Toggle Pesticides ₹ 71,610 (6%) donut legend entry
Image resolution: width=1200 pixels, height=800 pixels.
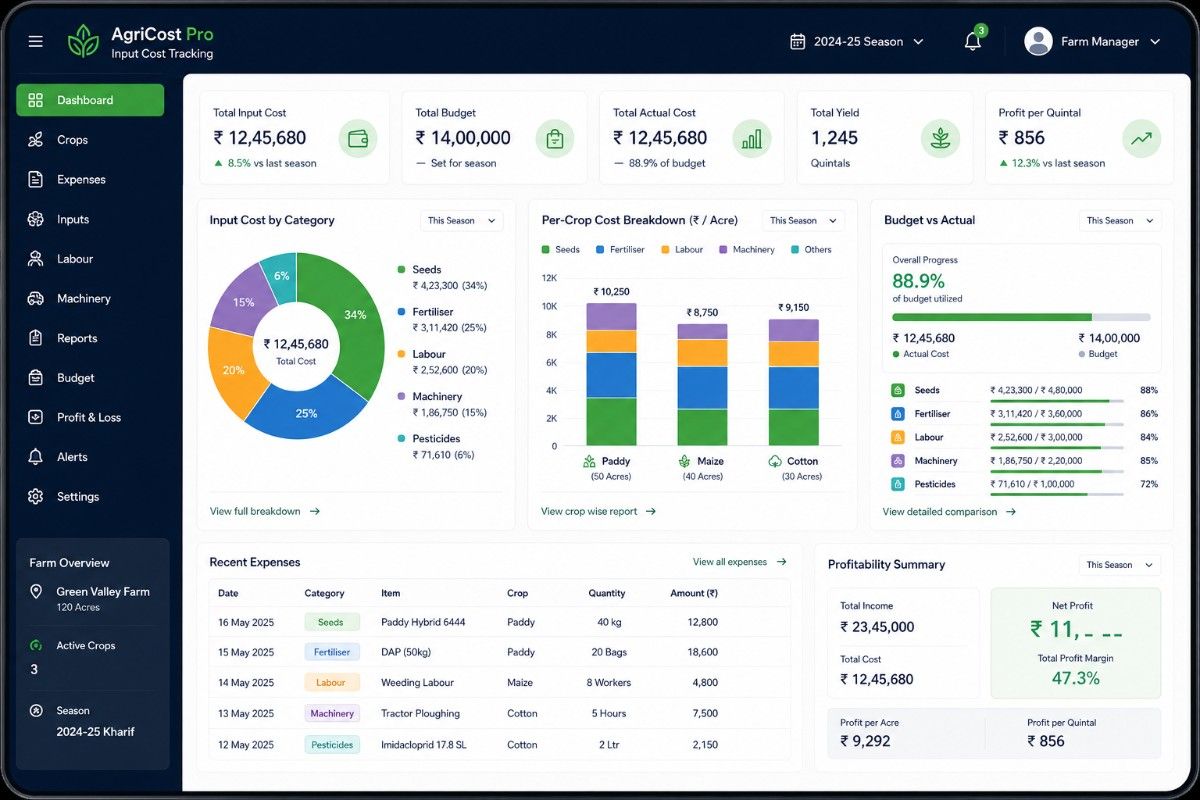tap(436, 447)
